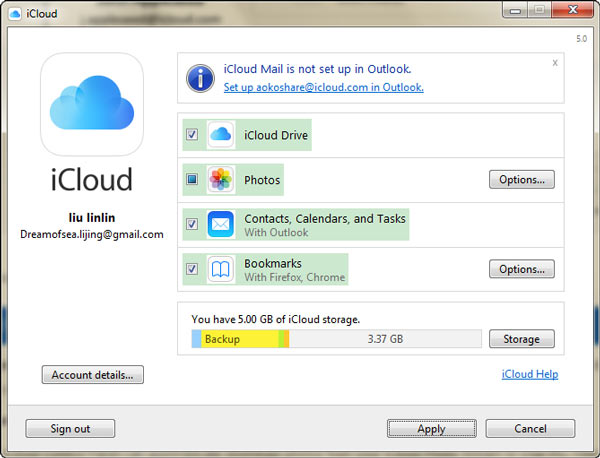Click the You have 5.00 GB storage text

tap(276, 319)
